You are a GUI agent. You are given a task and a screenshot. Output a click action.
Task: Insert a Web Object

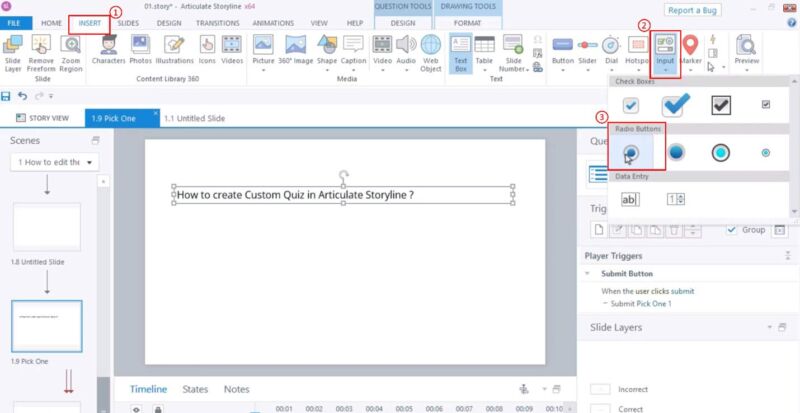point(431,49)
